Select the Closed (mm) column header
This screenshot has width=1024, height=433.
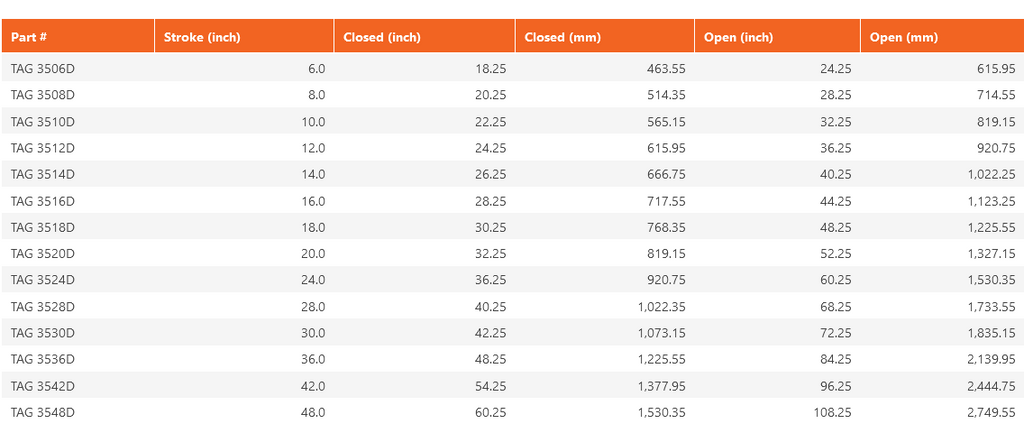(x=562, y=37)
